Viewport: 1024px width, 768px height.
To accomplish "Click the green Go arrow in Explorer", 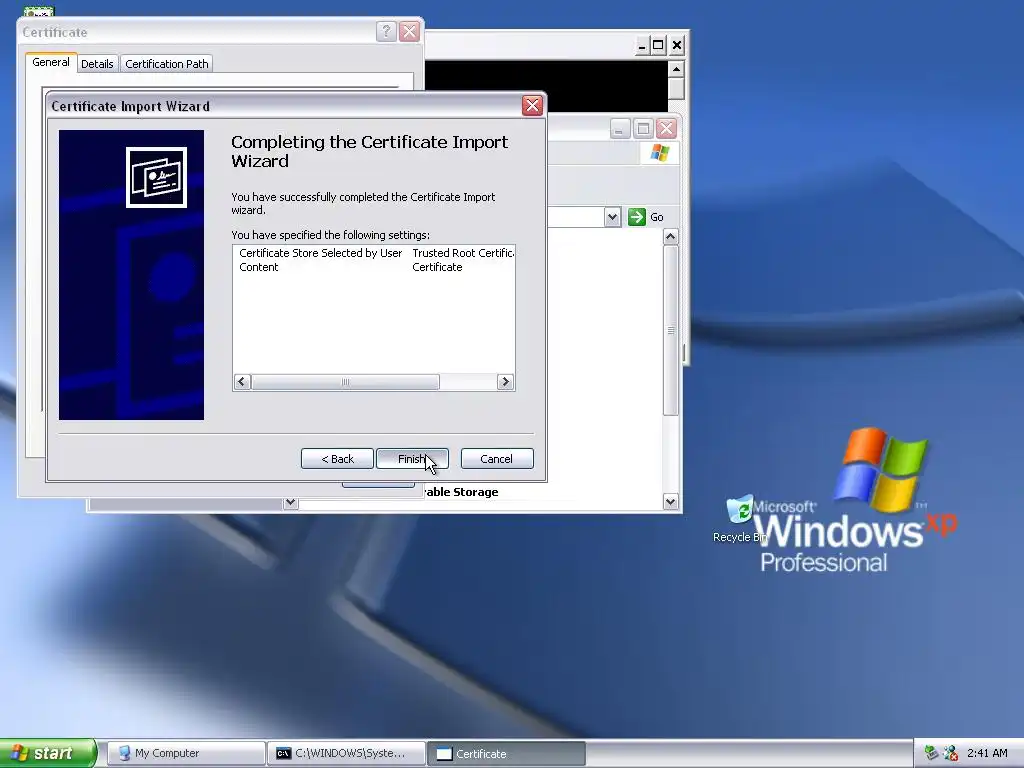I will 637,217.
